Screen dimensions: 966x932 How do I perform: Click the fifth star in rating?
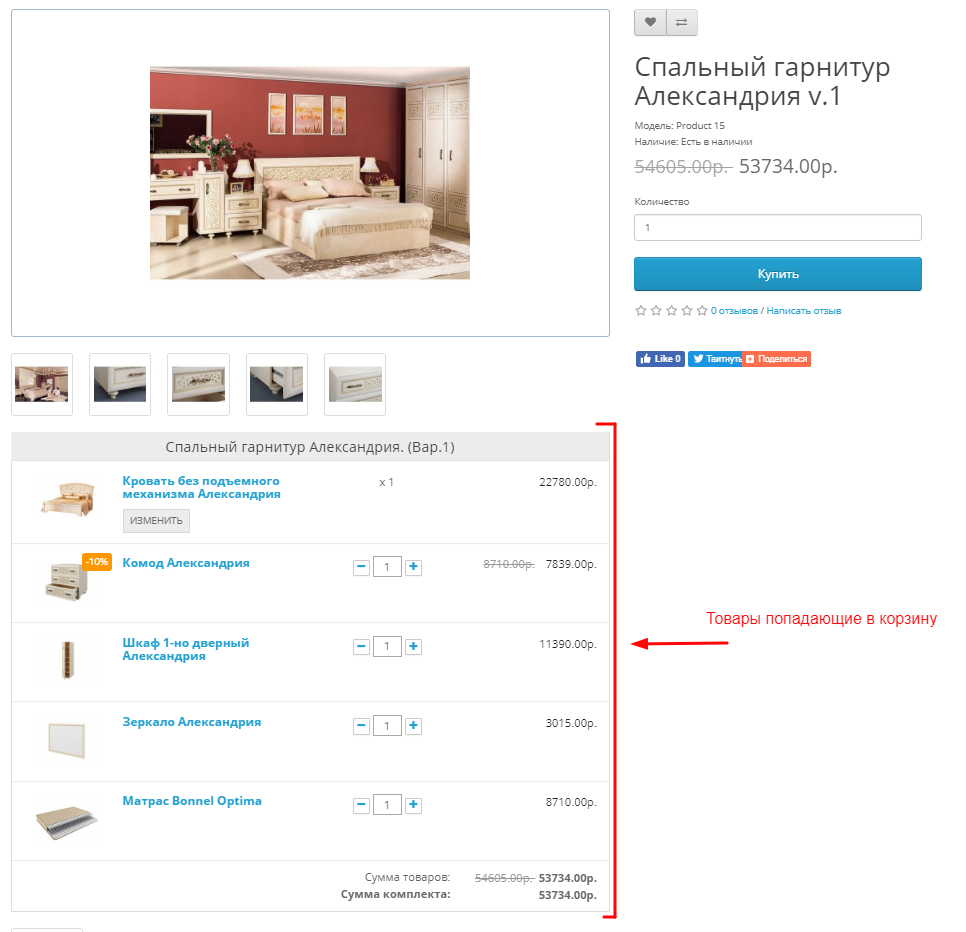point(702,310)
